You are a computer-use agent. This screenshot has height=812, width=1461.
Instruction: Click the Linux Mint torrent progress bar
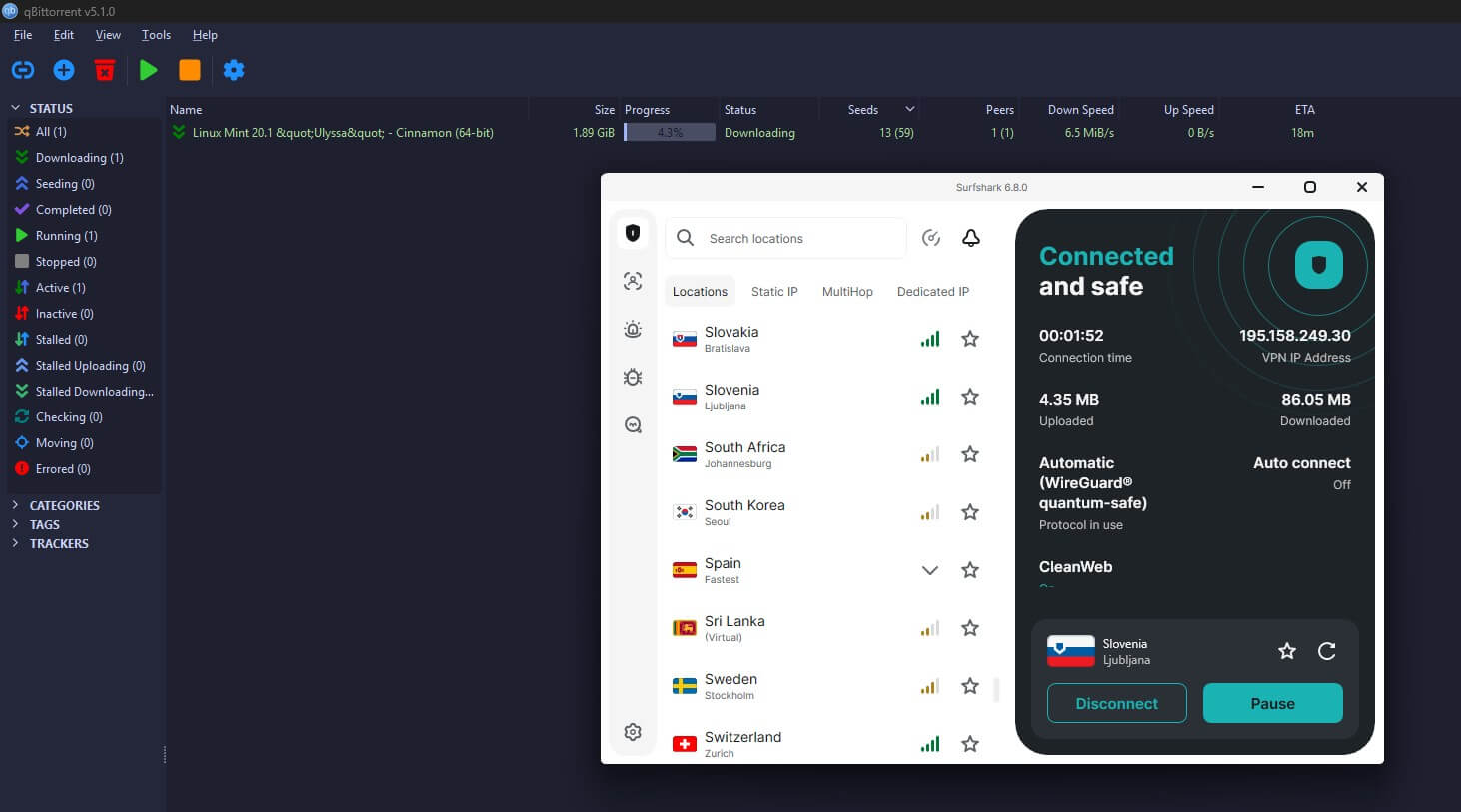coord(670,133)
